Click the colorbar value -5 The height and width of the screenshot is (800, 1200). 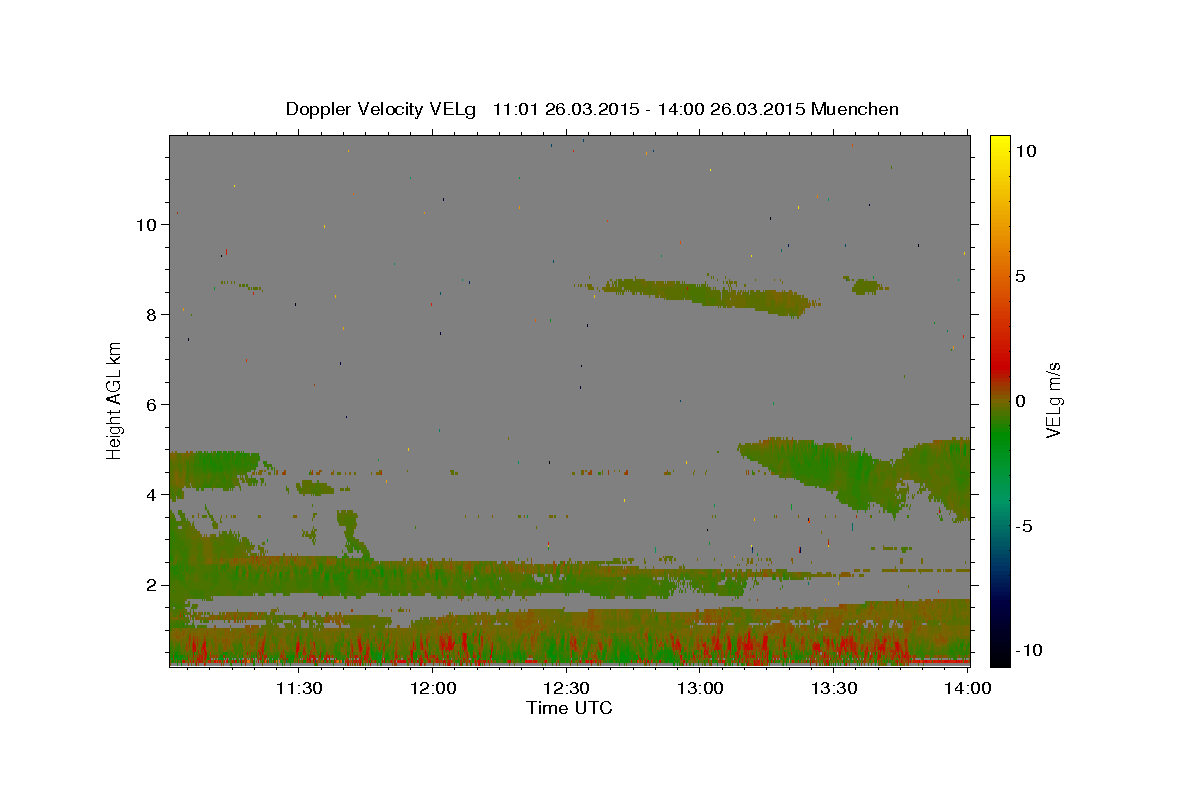point(1024,526)
